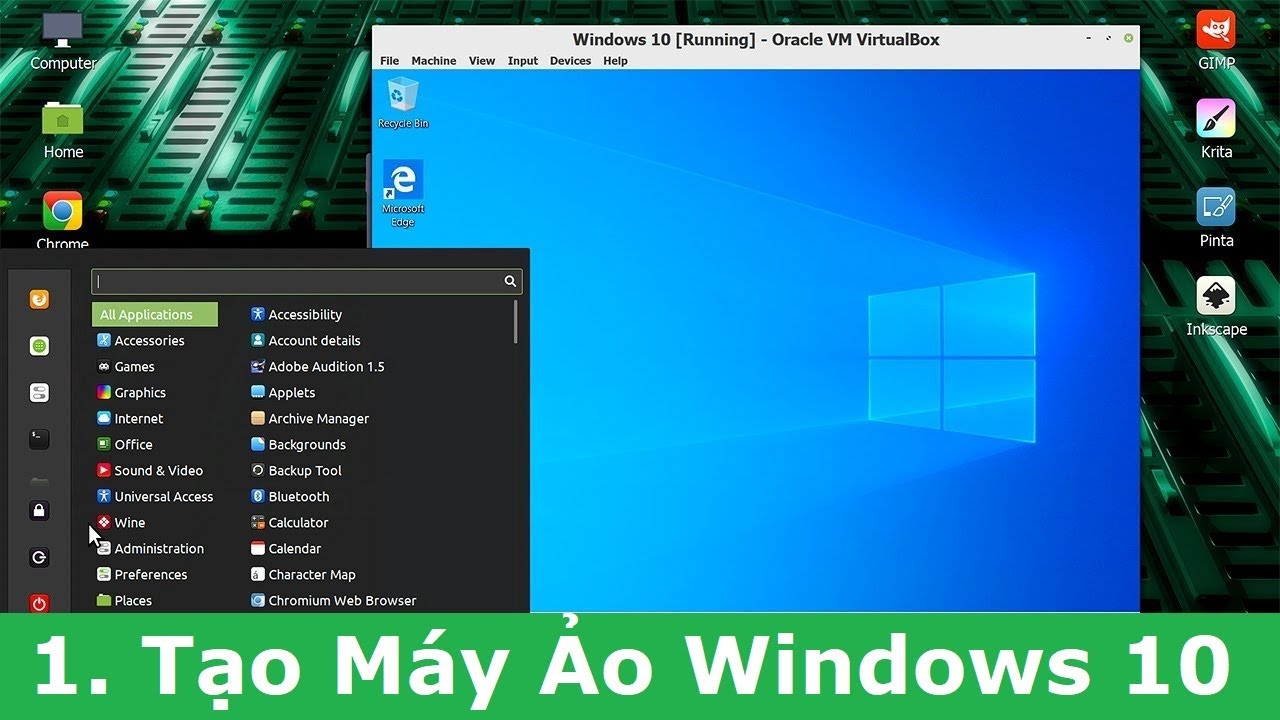Click the VirtualBox window title bar
This screenshot has width=1280, height=720.
(x=756, y=39)
